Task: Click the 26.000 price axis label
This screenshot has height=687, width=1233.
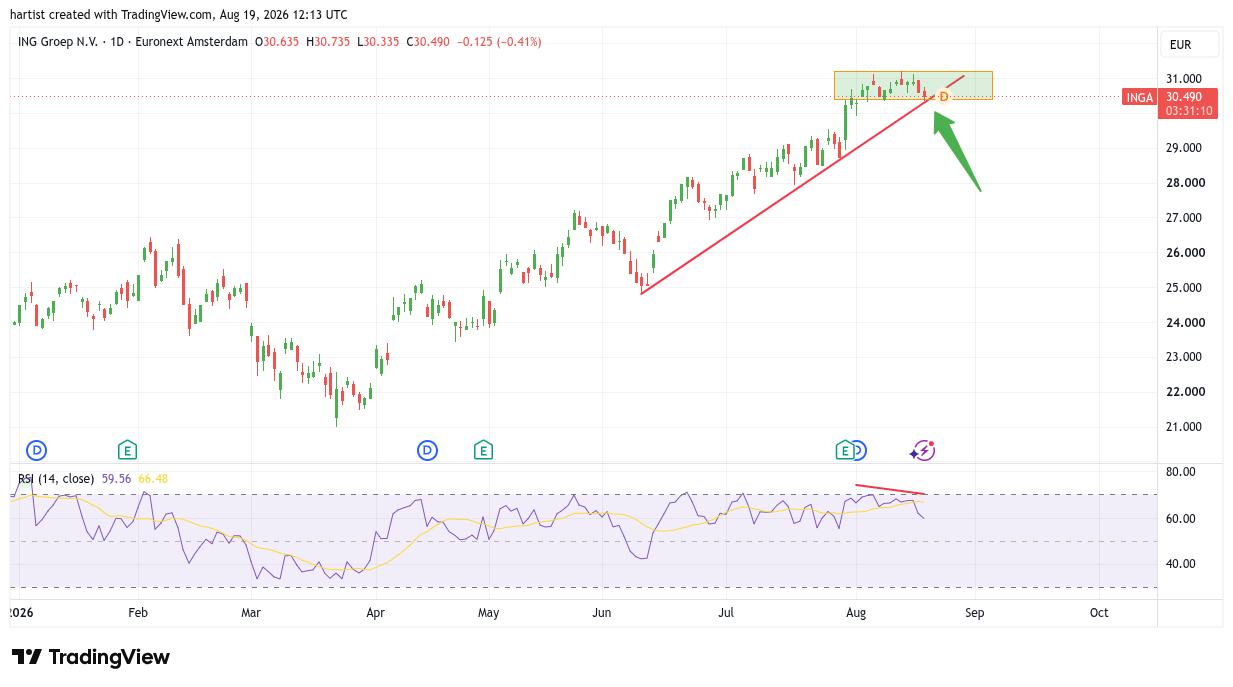Action: click(x=1184, y=253)
